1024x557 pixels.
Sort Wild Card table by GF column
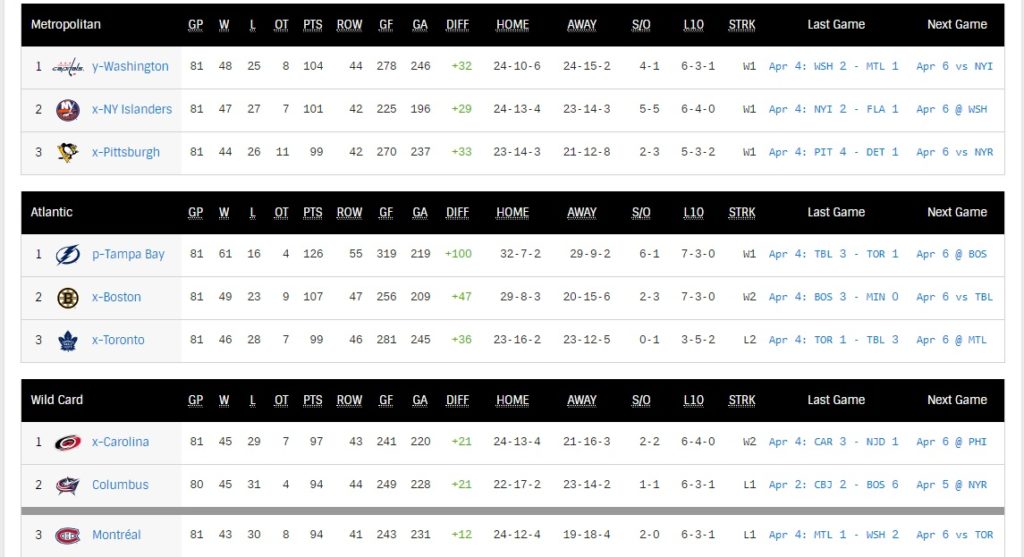pyautogui.click(x=386, y=400)
